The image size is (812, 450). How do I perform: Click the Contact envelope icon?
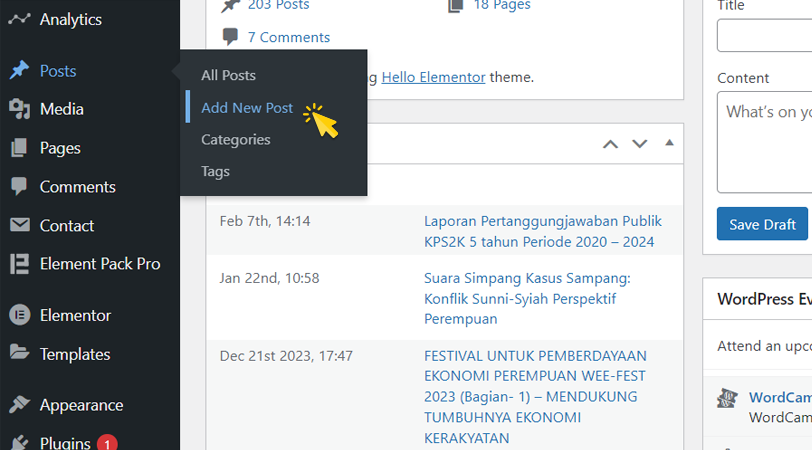click(19, 226)
